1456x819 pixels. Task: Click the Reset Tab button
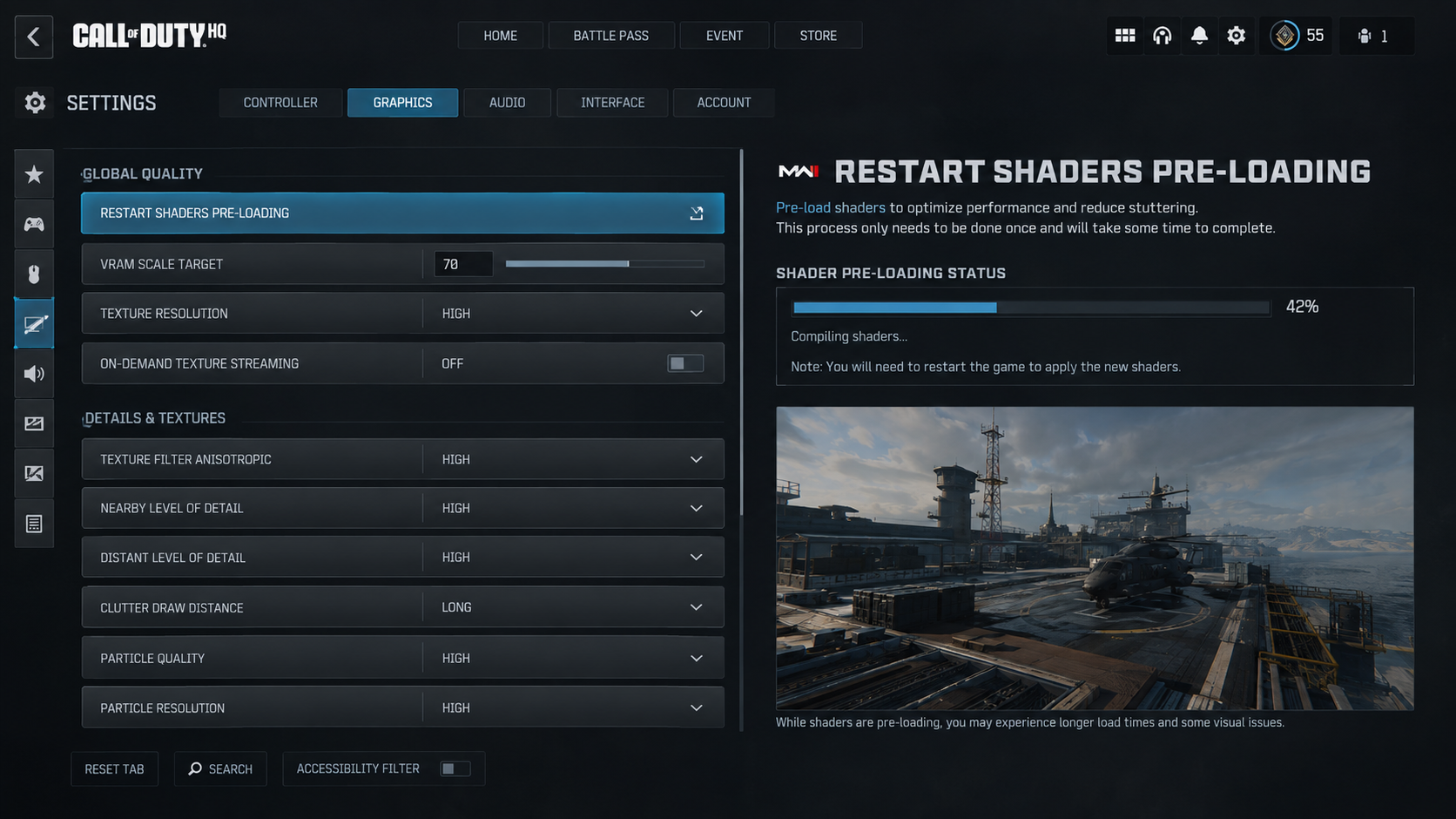[x=114, y=769]
